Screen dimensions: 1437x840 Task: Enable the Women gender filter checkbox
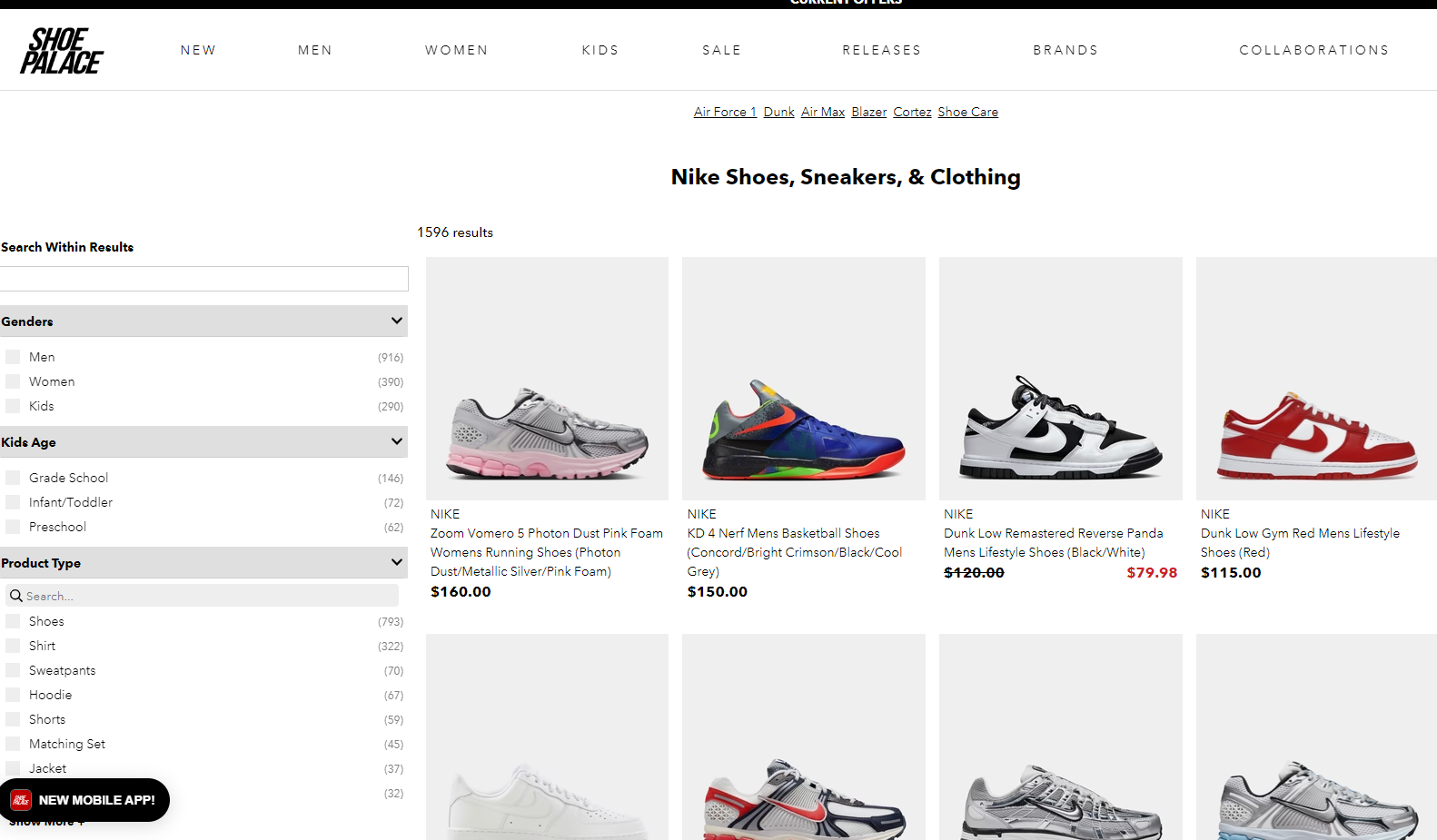[x=13, y=381]
